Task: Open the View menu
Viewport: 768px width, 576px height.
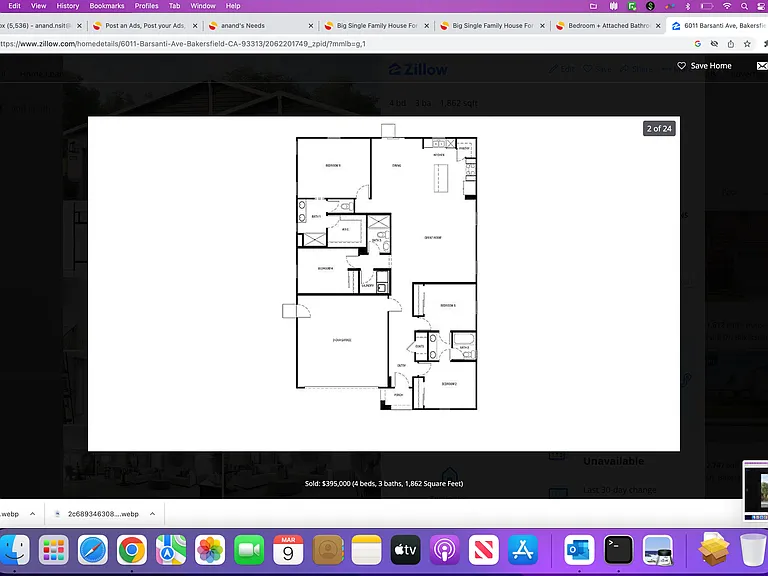Action: [x=38, y=6]
